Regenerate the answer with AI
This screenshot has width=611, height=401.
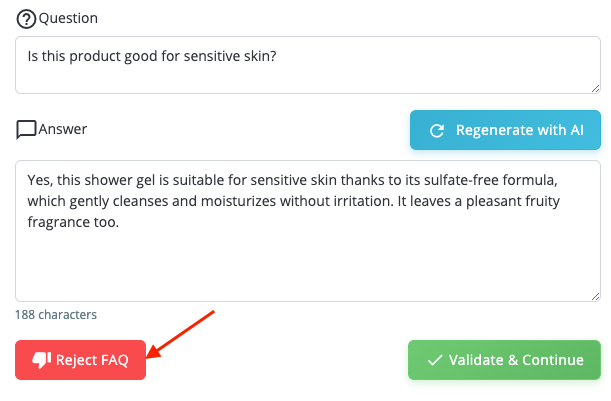[x=505, y=130]
